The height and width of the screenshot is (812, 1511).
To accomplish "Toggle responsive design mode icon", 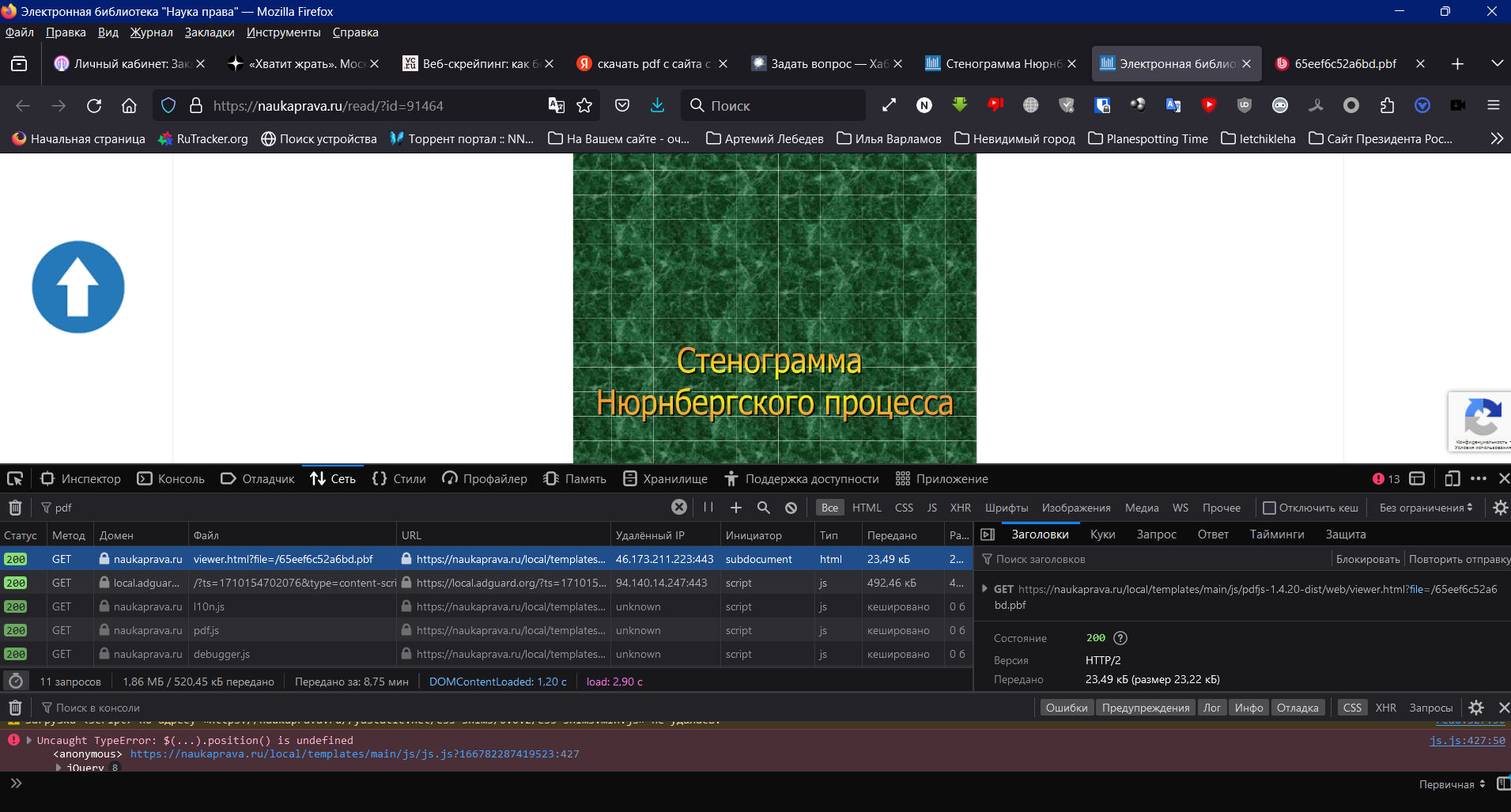I will 1452,478.
